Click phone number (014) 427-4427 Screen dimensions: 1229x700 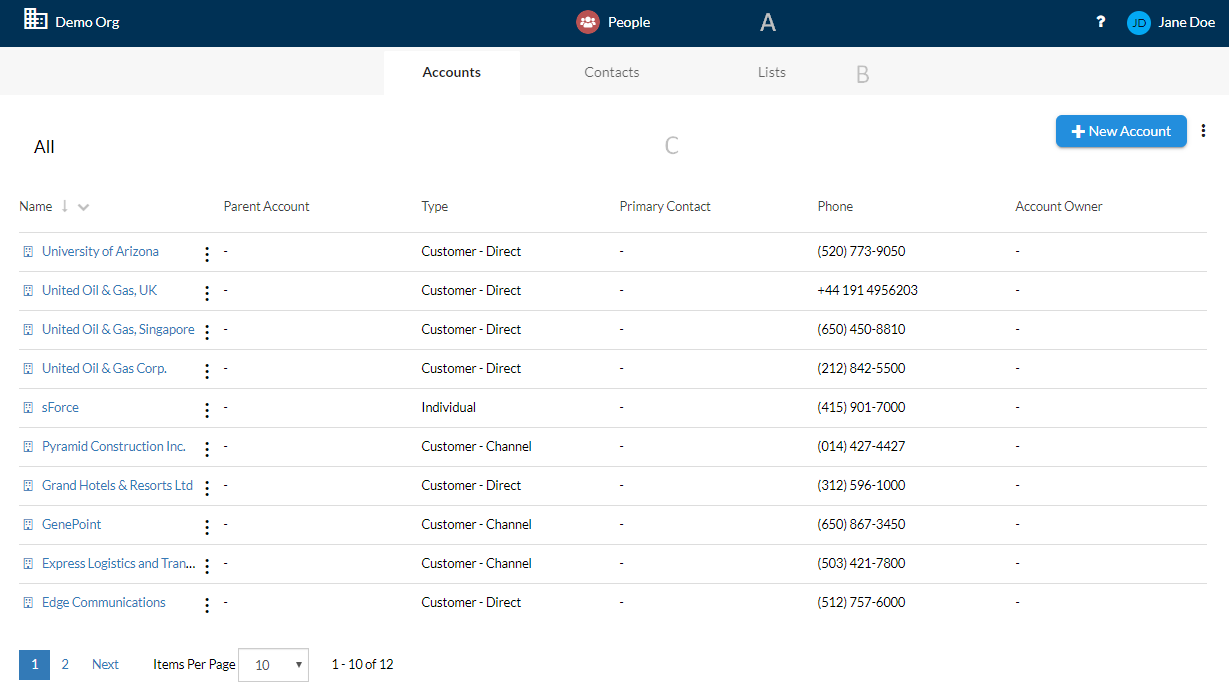861,446
